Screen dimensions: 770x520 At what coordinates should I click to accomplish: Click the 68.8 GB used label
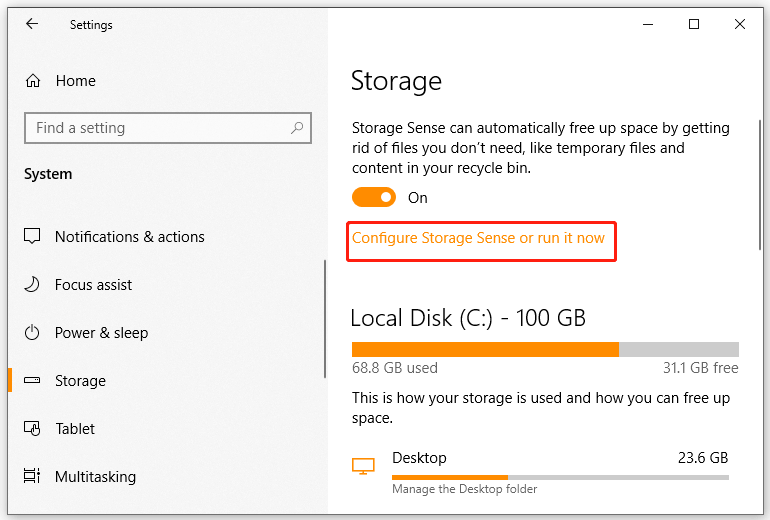pyautogui.click(x=394, y=368)
